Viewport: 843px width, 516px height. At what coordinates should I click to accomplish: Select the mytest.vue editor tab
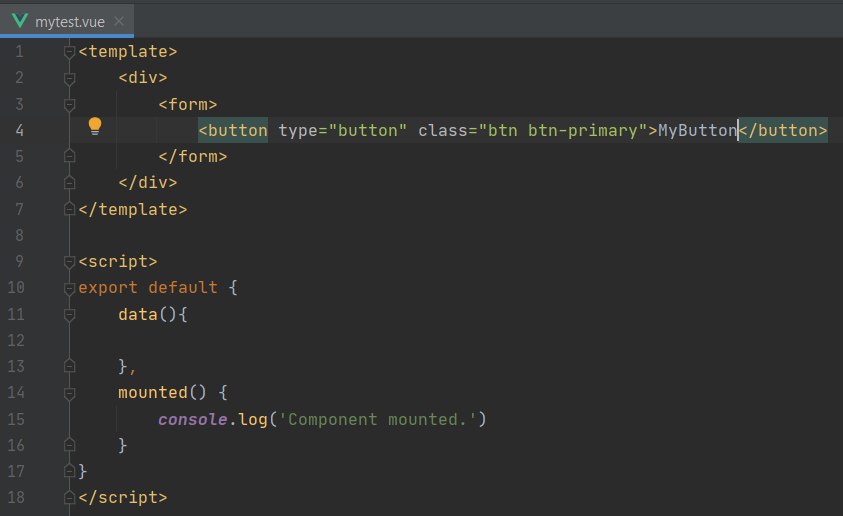coord(67,21)
